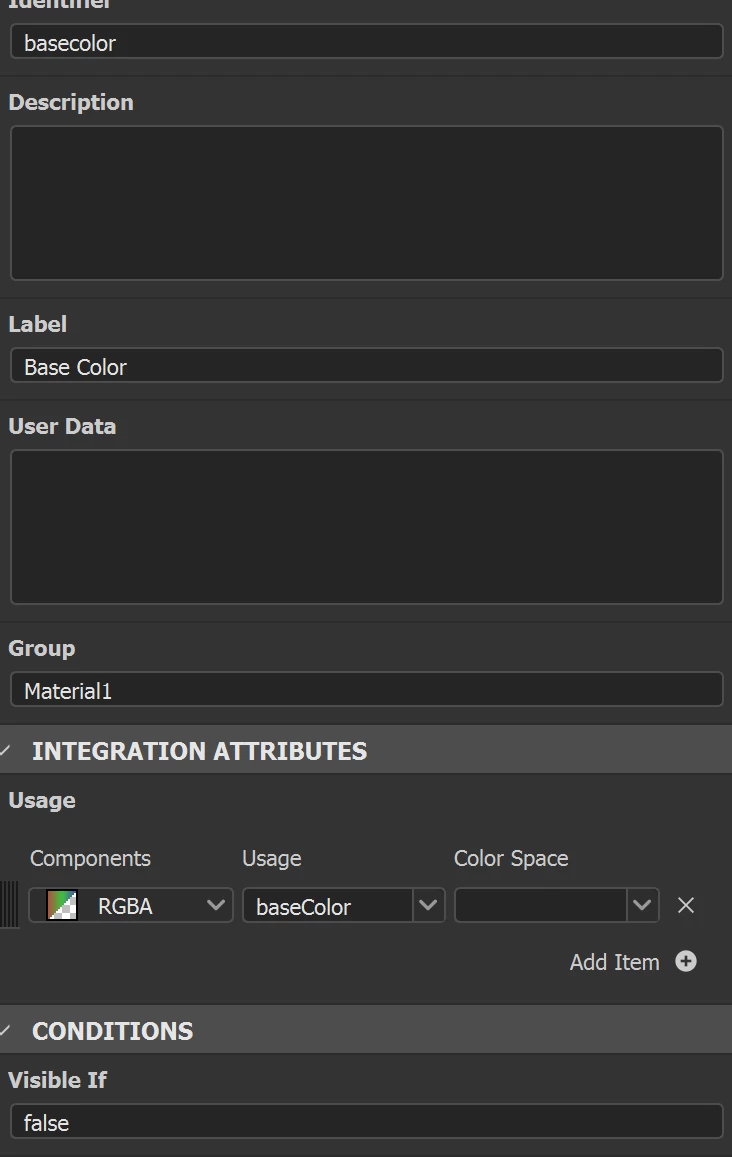Click inside the User Data text area
732x1157 pixels.
point(366,526)
